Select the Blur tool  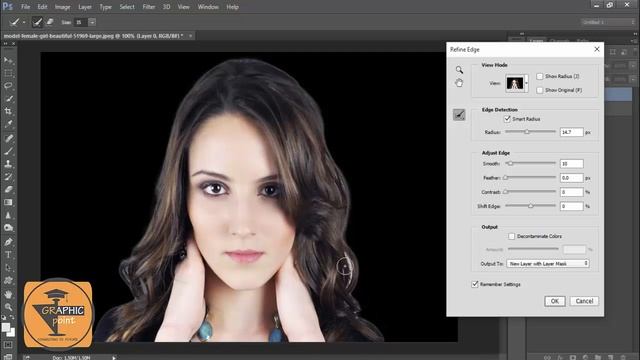(x=8, y=215)
